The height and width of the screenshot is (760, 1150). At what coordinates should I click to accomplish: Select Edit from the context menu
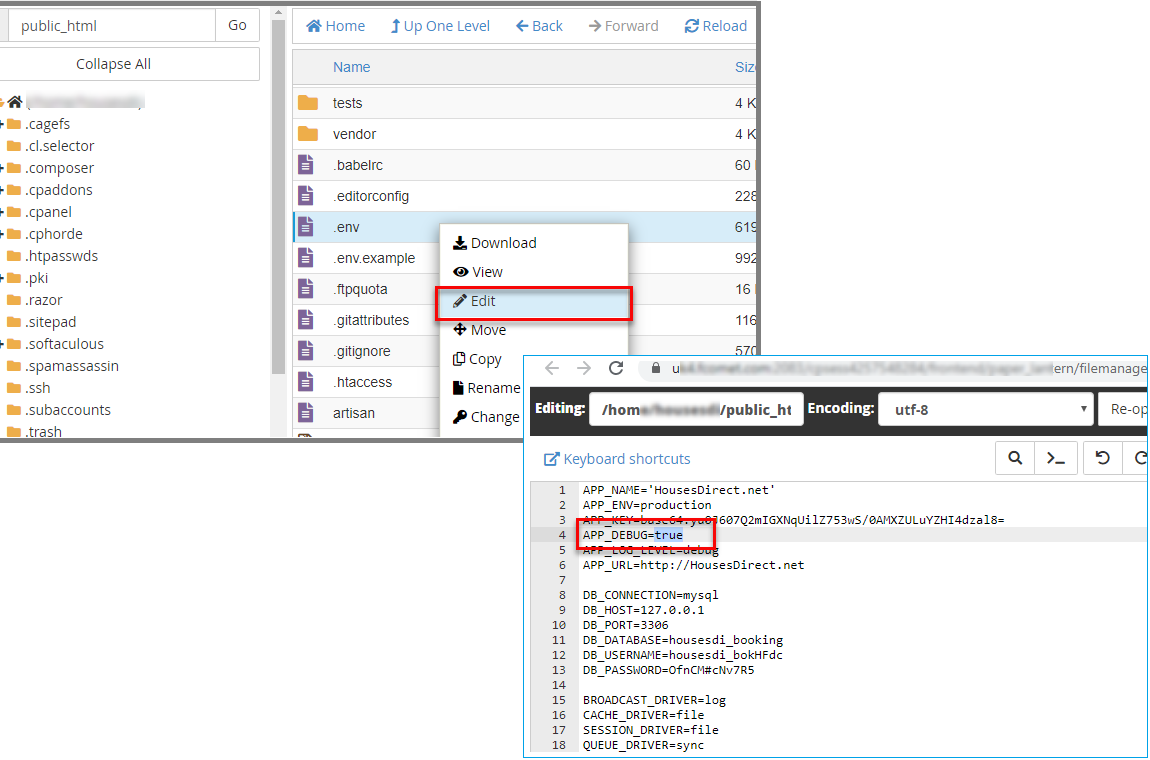click(x=483, y=301)
